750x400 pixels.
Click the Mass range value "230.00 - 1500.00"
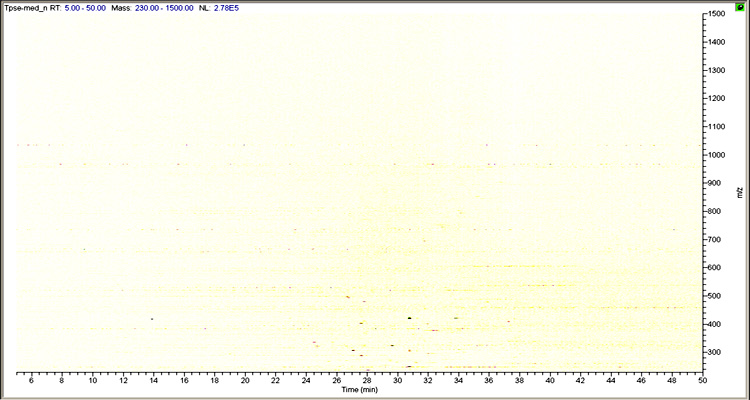(163, 8)
